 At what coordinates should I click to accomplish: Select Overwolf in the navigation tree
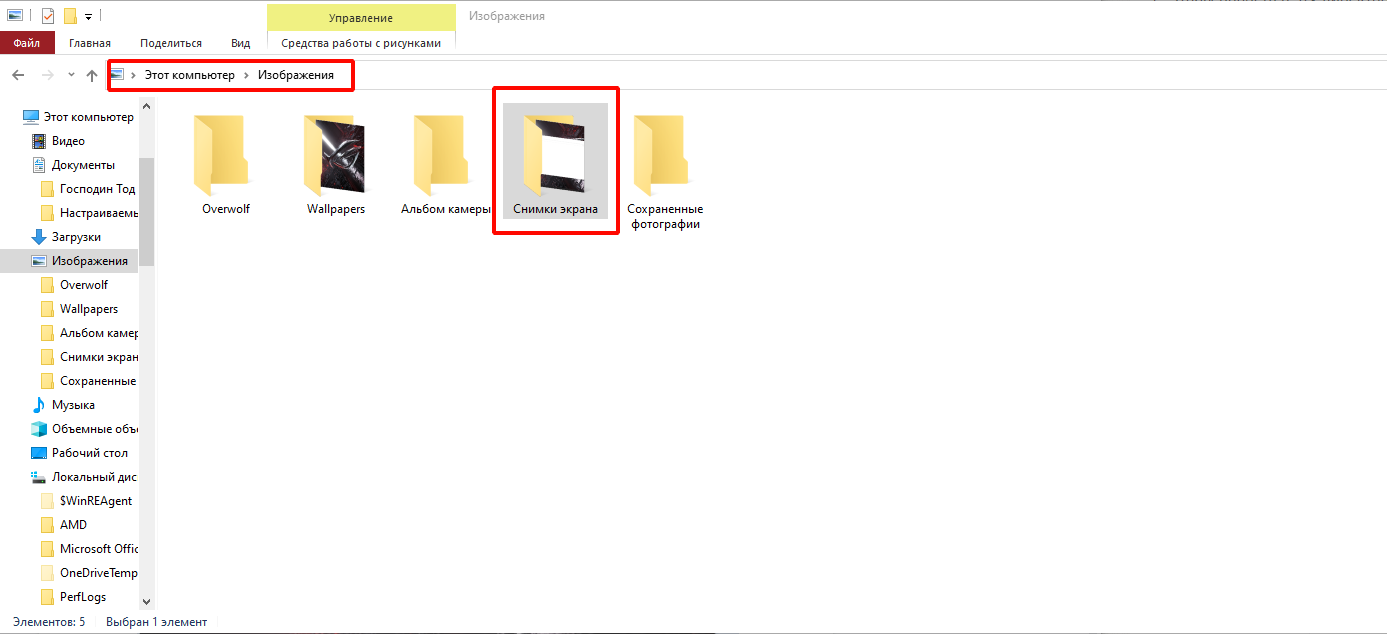[84, 285]
